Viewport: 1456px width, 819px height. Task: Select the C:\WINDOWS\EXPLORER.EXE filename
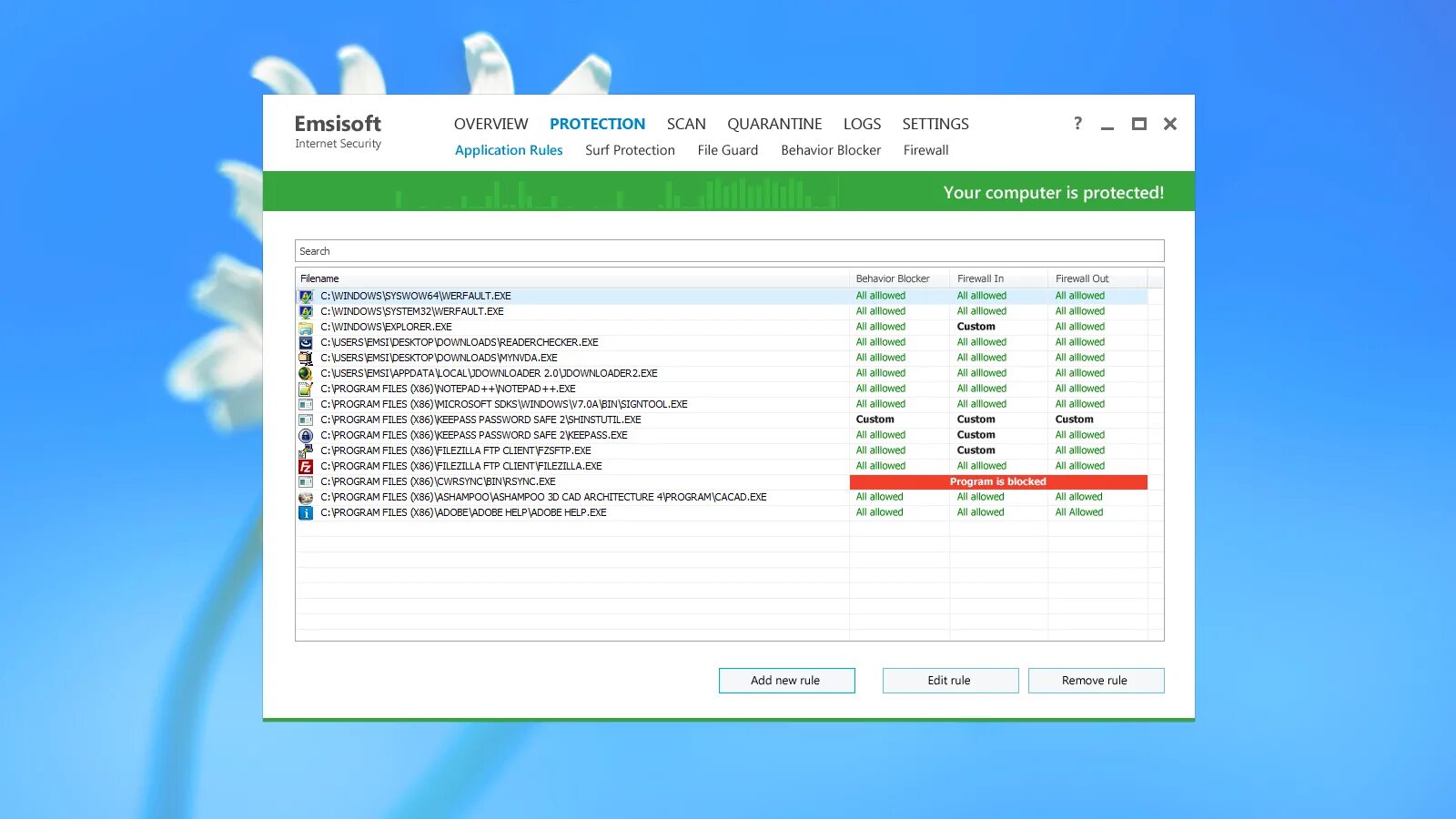tap(386, 327)
